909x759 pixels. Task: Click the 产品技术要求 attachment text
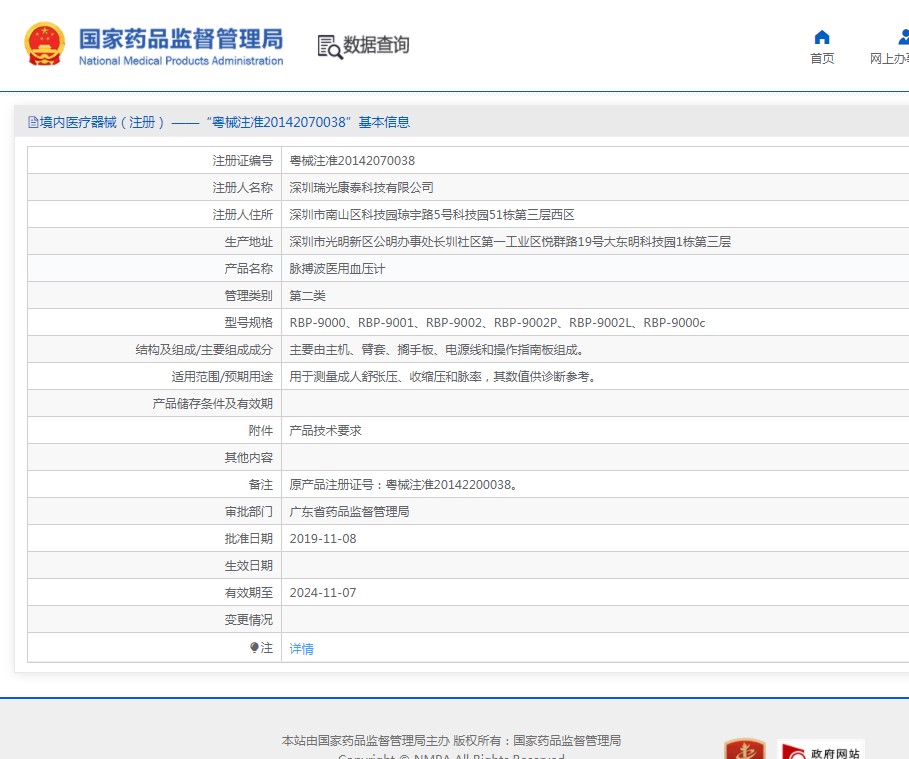point(325,431)
